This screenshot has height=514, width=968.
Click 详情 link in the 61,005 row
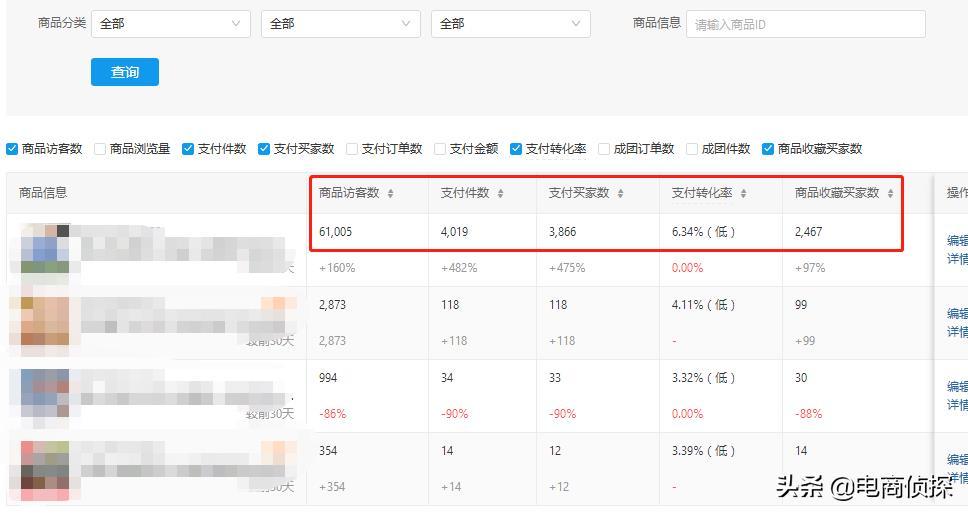pos(957,259)
